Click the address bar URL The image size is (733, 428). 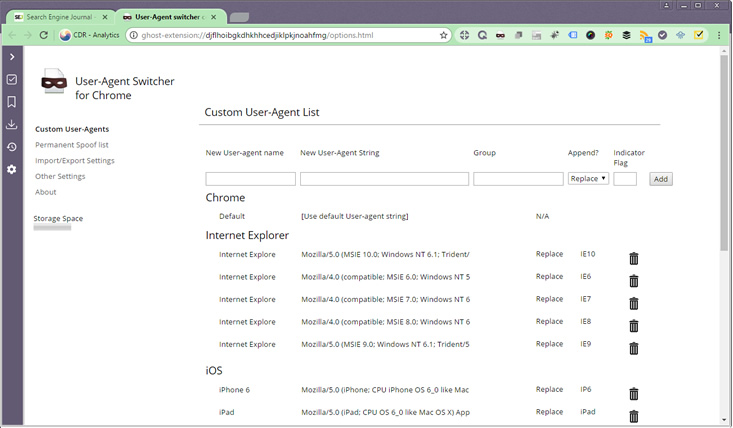pos(257,35)
